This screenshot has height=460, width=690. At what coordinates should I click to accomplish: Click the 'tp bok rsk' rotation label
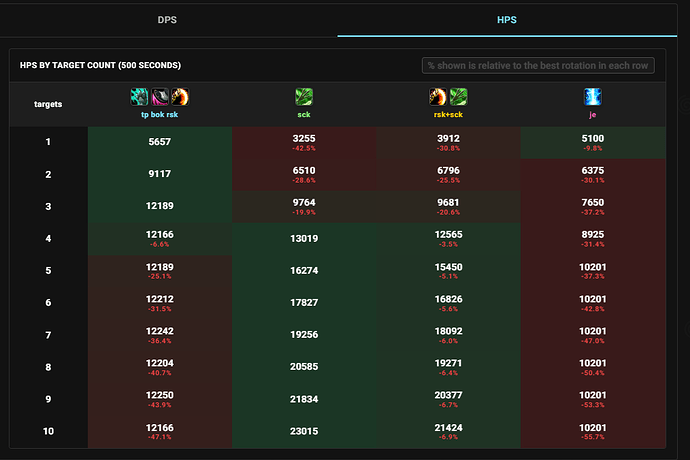point(159,114)
